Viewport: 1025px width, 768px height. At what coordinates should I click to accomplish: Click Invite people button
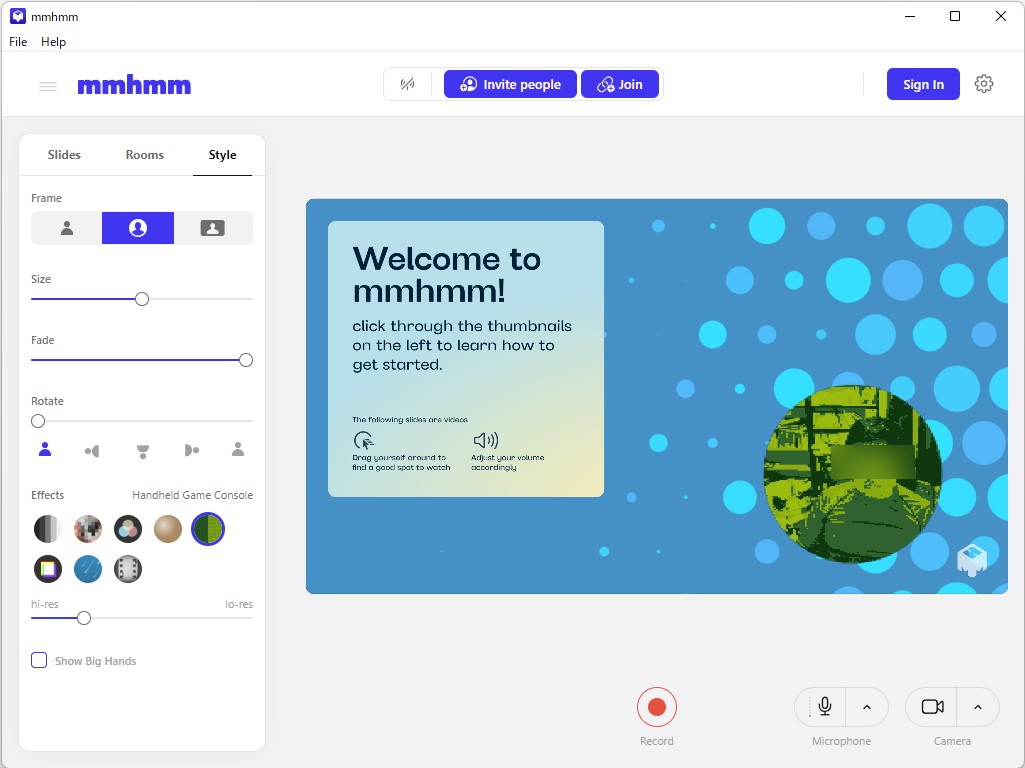pyautogui.click(x=511, y=84)
